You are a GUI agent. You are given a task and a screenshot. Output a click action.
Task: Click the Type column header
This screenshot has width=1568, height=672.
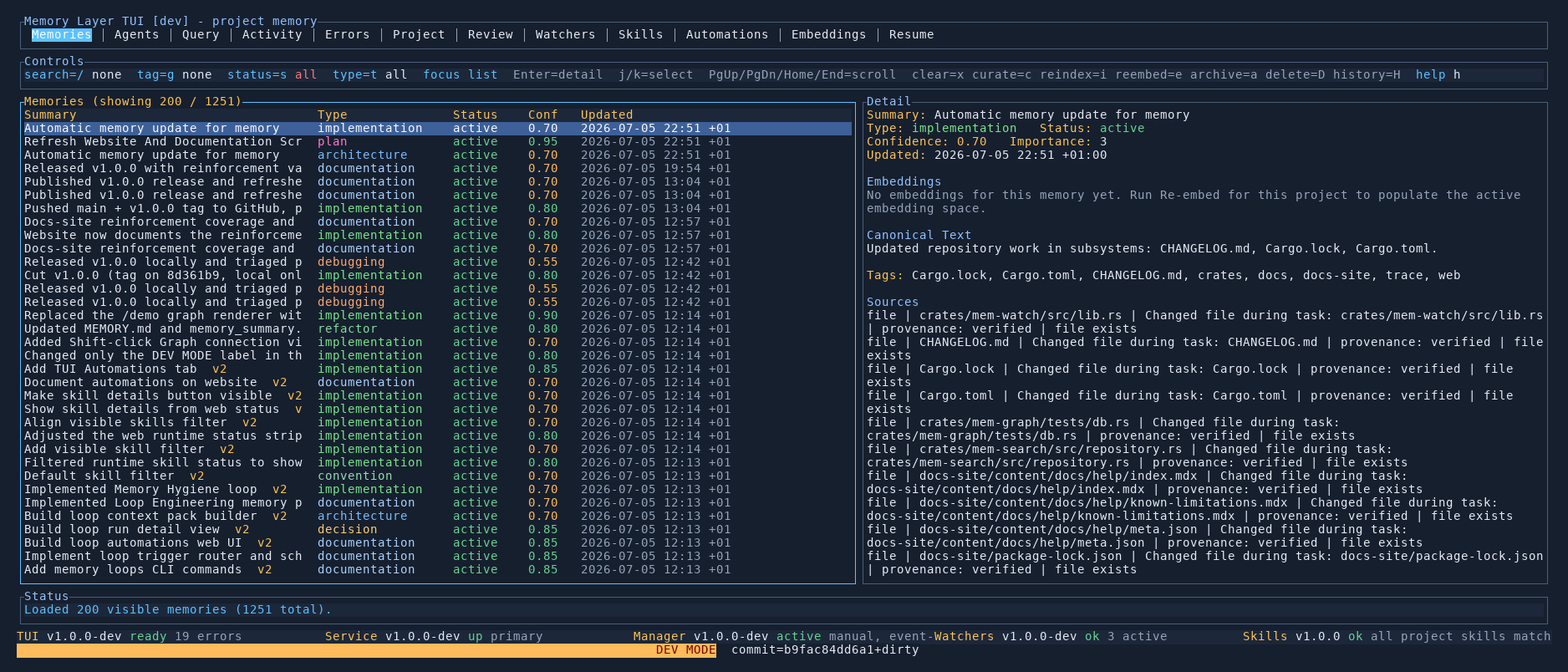(x=333, y=115)
